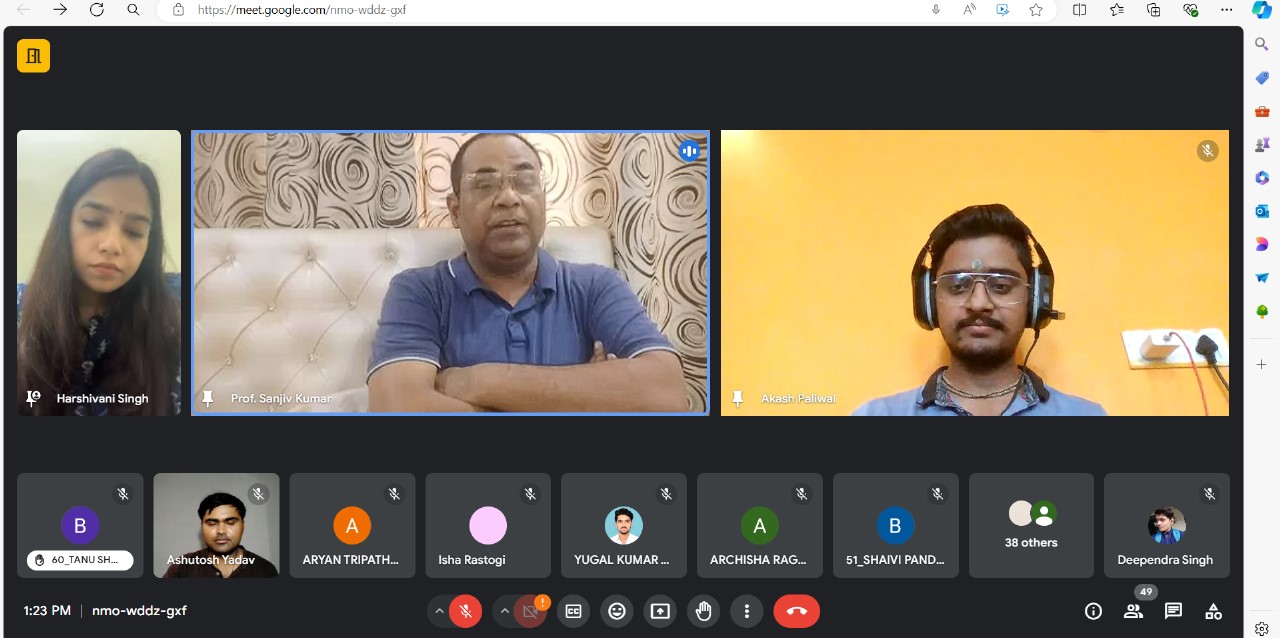Open sidebar settings gear icon

(1262, 628)
